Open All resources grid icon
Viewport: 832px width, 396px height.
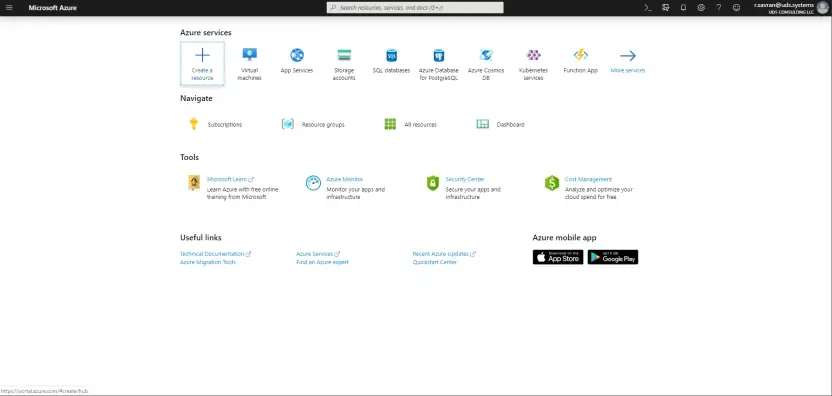coord(390,124)
